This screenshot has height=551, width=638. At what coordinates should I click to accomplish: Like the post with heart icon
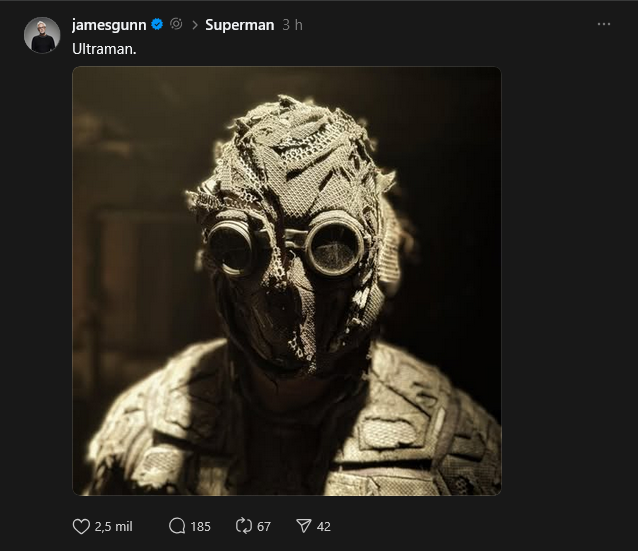(x=81, y=526)
